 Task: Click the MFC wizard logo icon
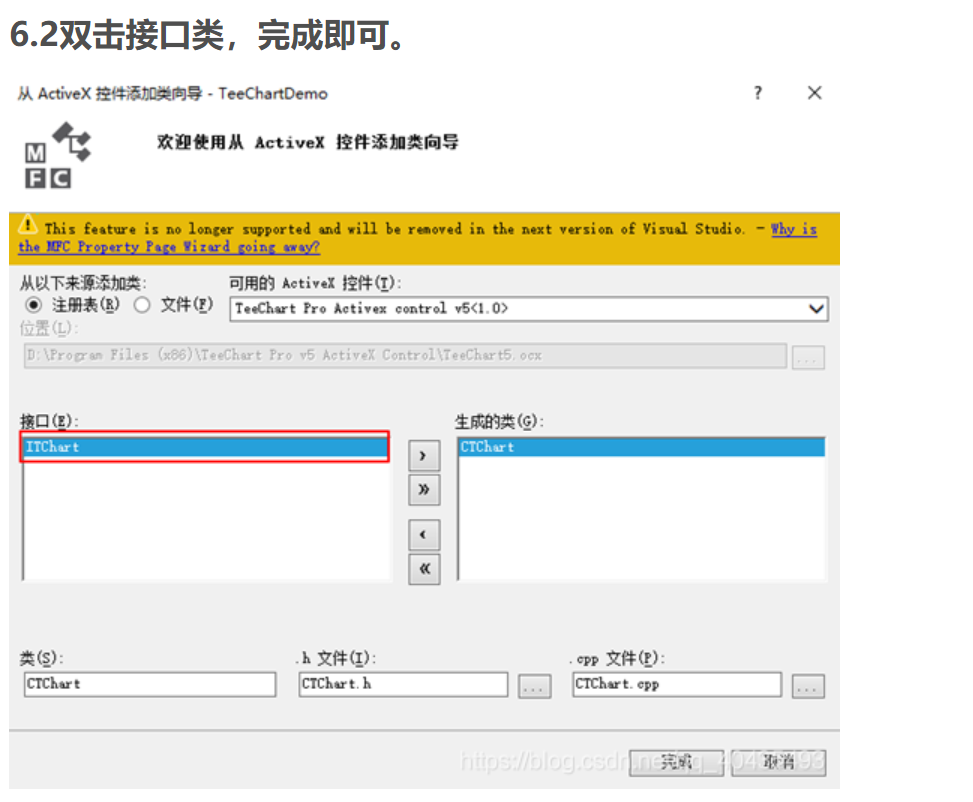point(57,155)
